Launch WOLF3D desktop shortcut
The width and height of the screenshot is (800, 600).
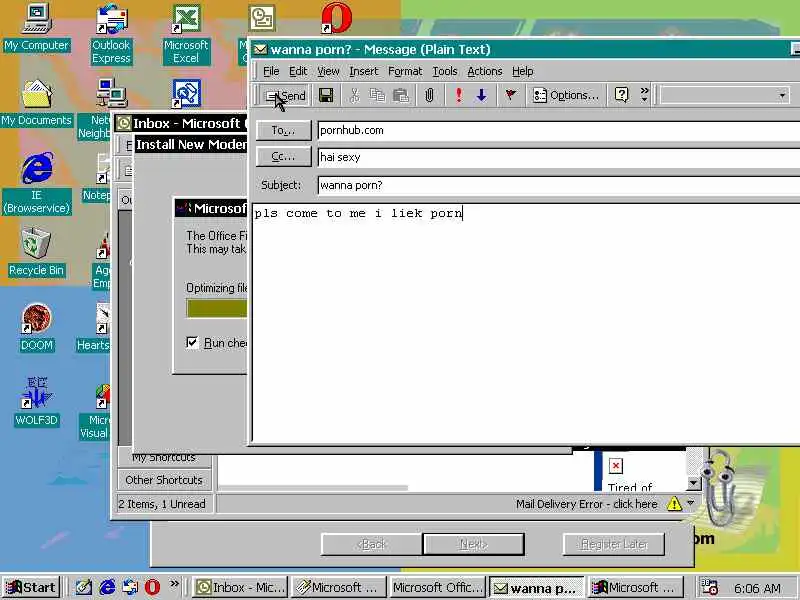coord(36,403)
